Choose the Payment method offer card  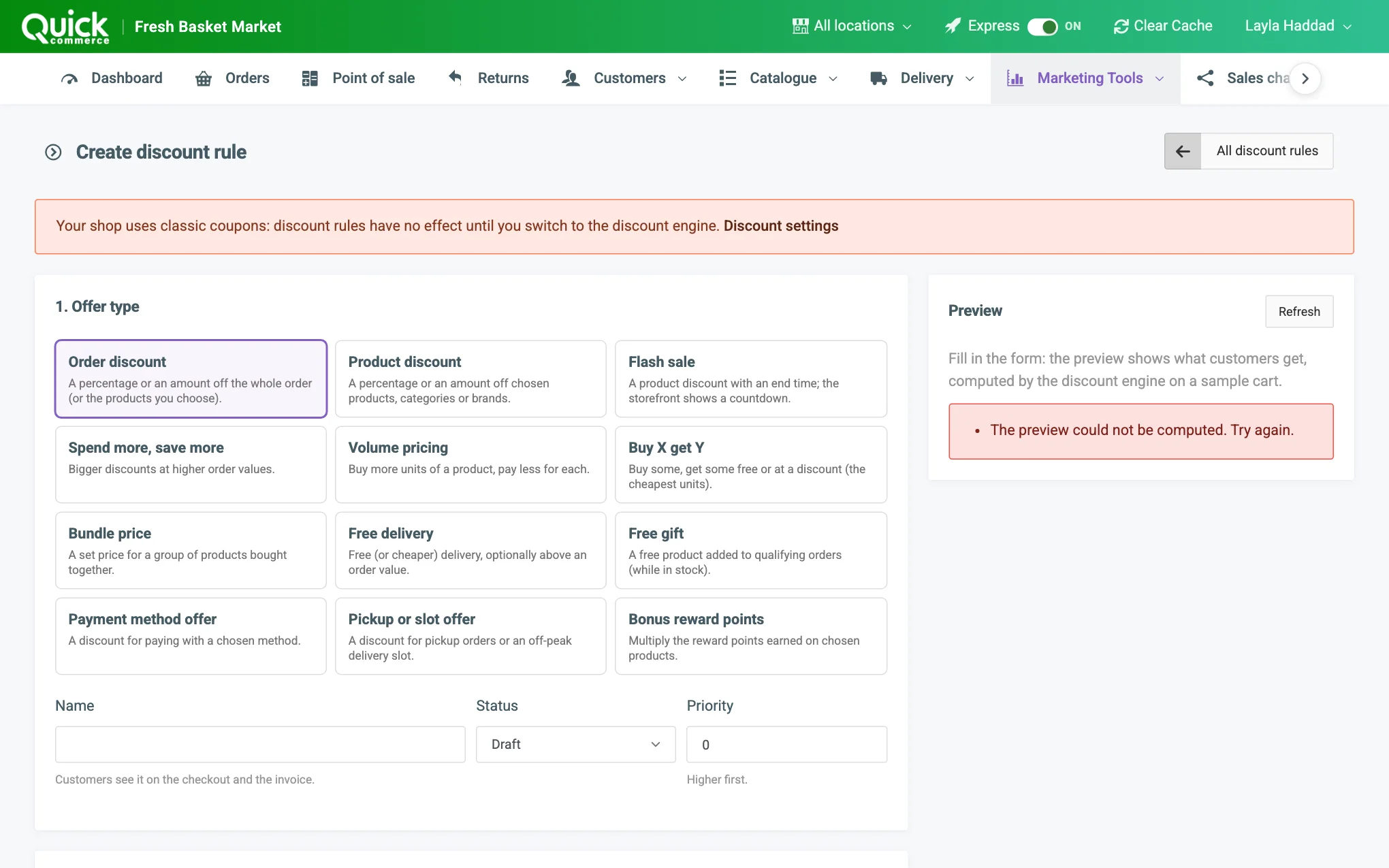(191, 636)
